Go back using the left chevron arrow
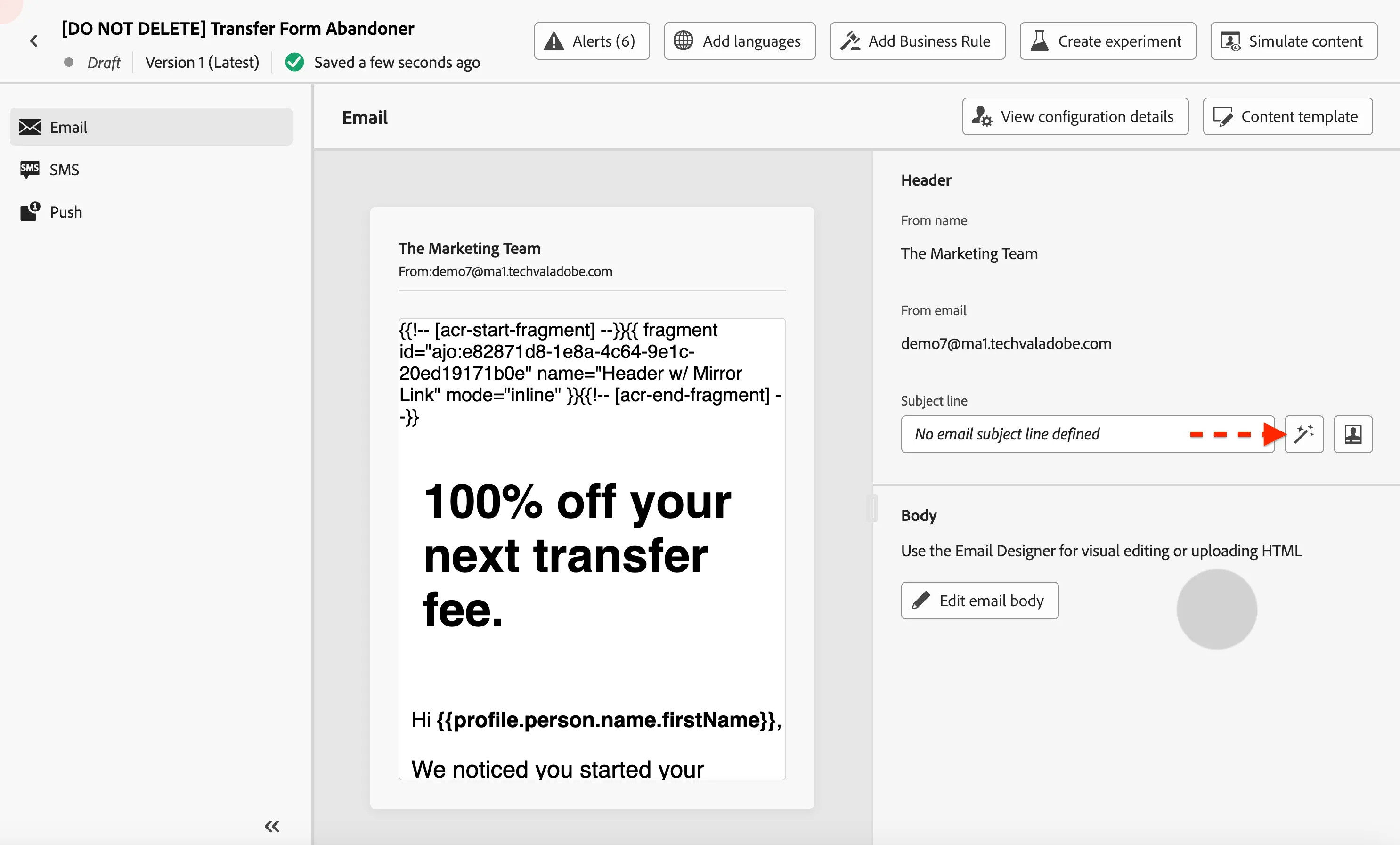This screenshot has width=1400, height=845. [x=33, y=41]
